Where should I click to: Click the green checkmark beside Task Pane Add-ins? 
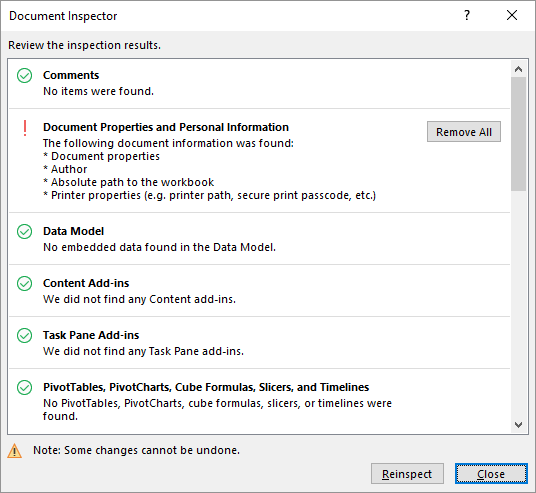(25, 335)
